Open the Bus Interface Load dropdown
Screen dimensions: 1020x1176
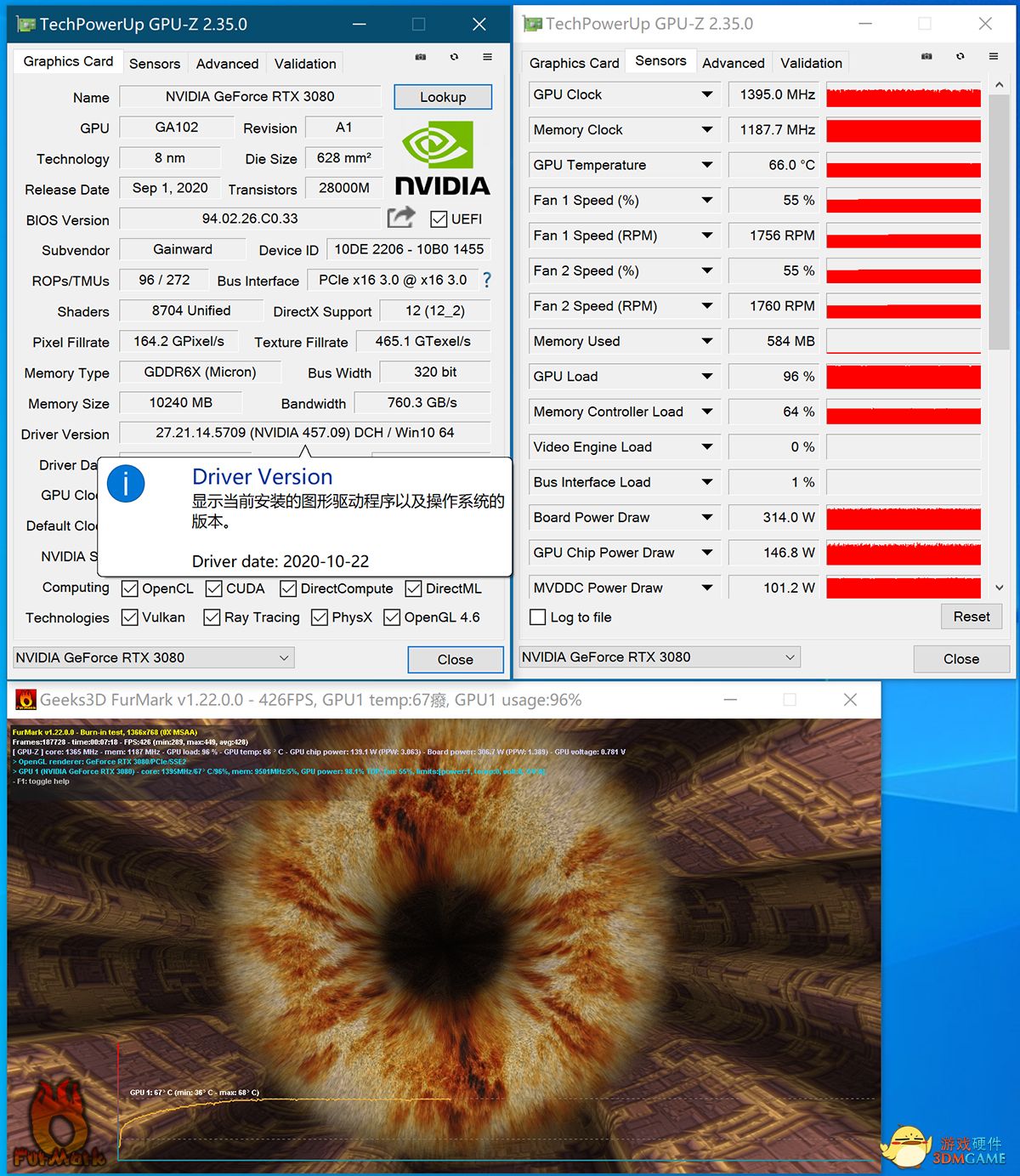[707, 482]
